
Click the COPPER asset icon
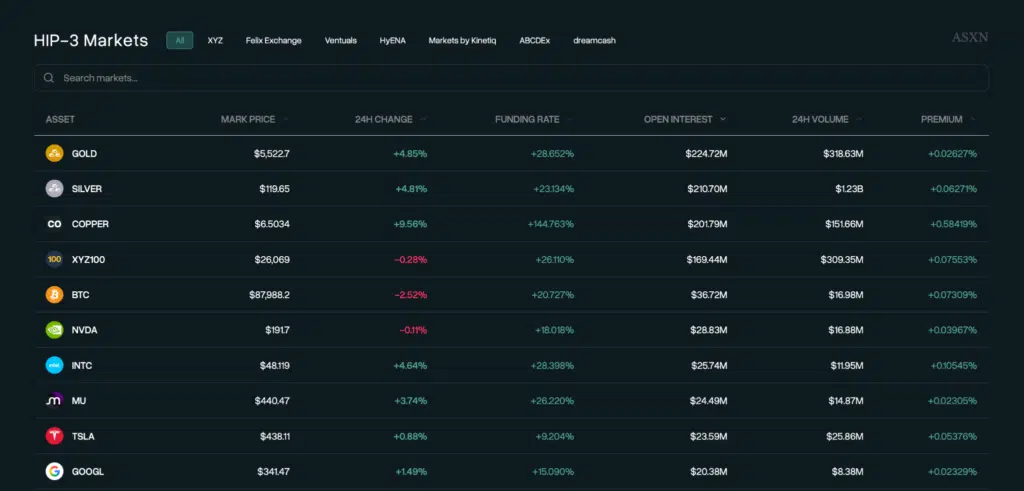tap(54, 224)
